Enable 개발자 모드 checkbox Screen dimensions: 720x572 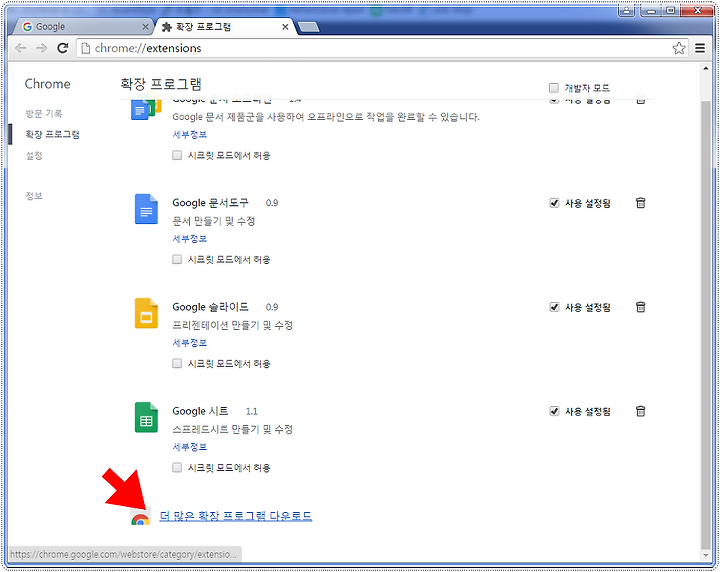point(554,87)
